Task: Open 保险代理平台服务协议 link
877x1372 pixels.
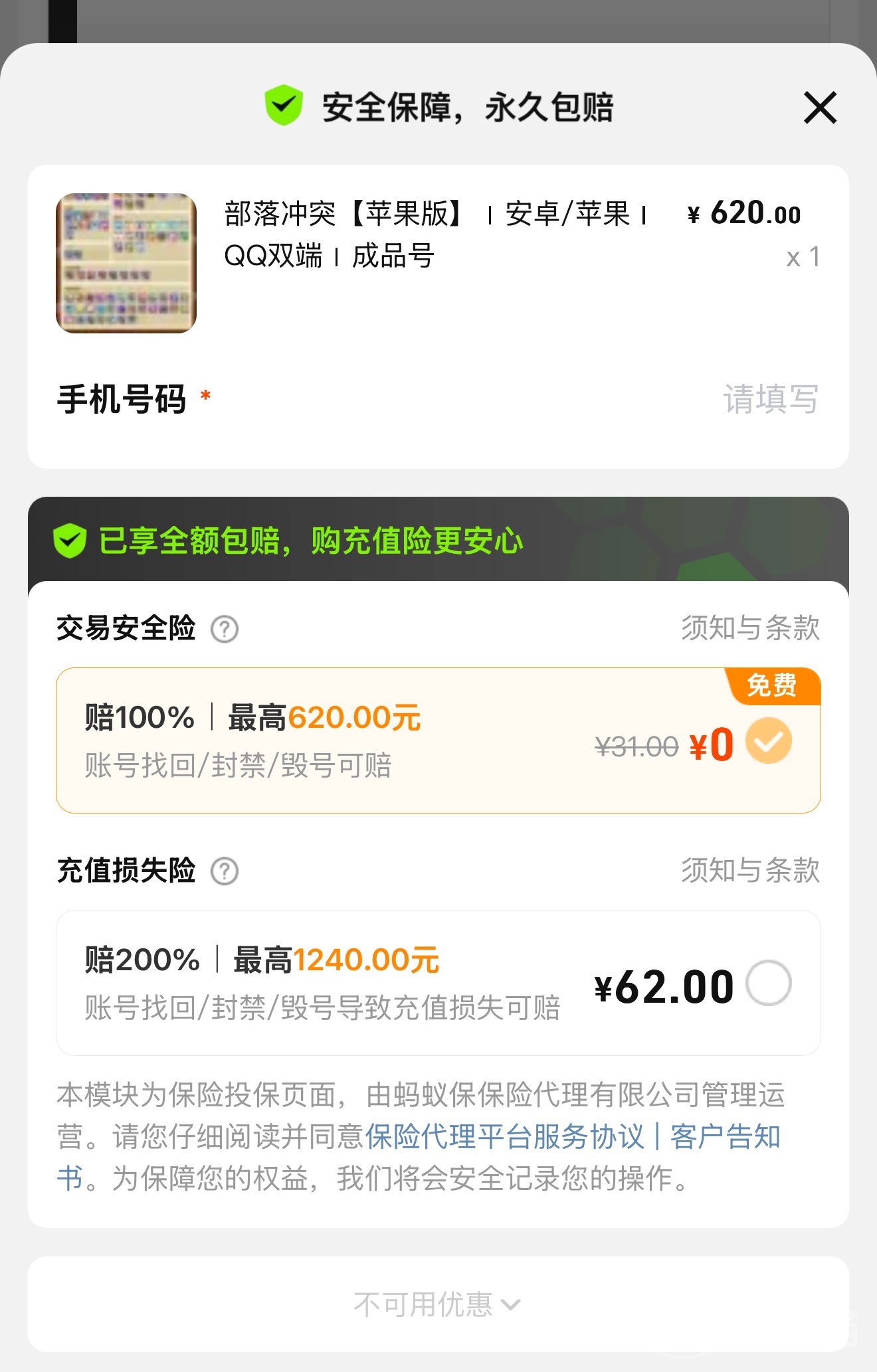Action: (x=505, y=1137)
